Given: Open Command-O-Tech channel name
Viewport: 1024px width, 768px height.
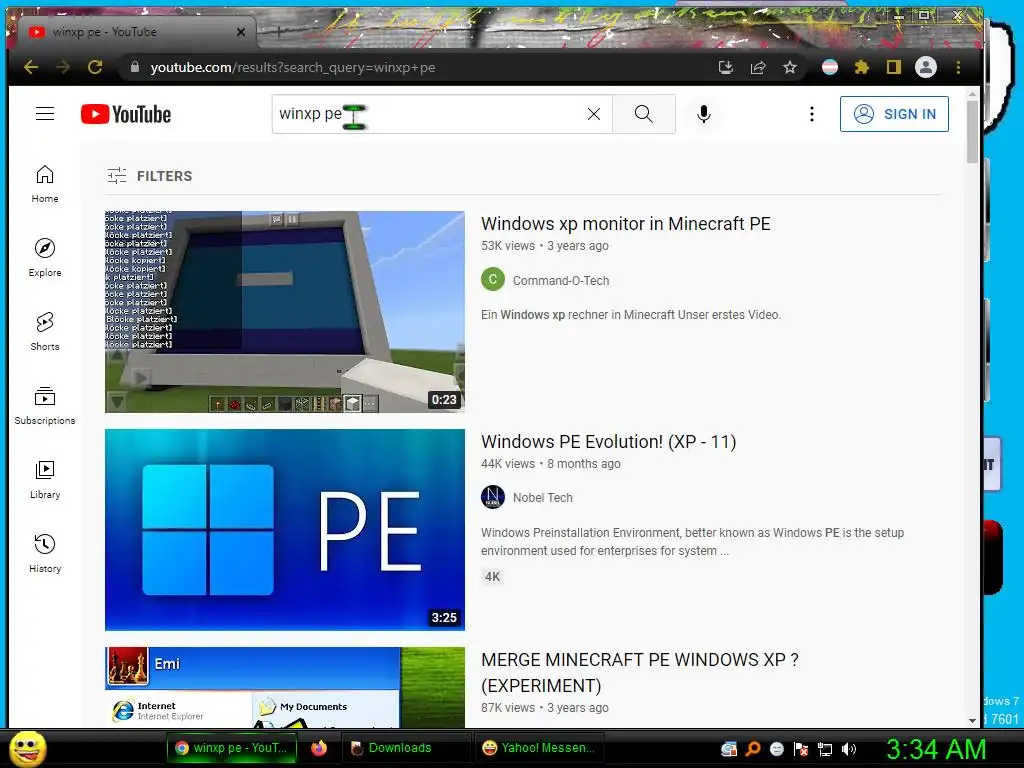Looking at the screenshot, I should (561, 281).
